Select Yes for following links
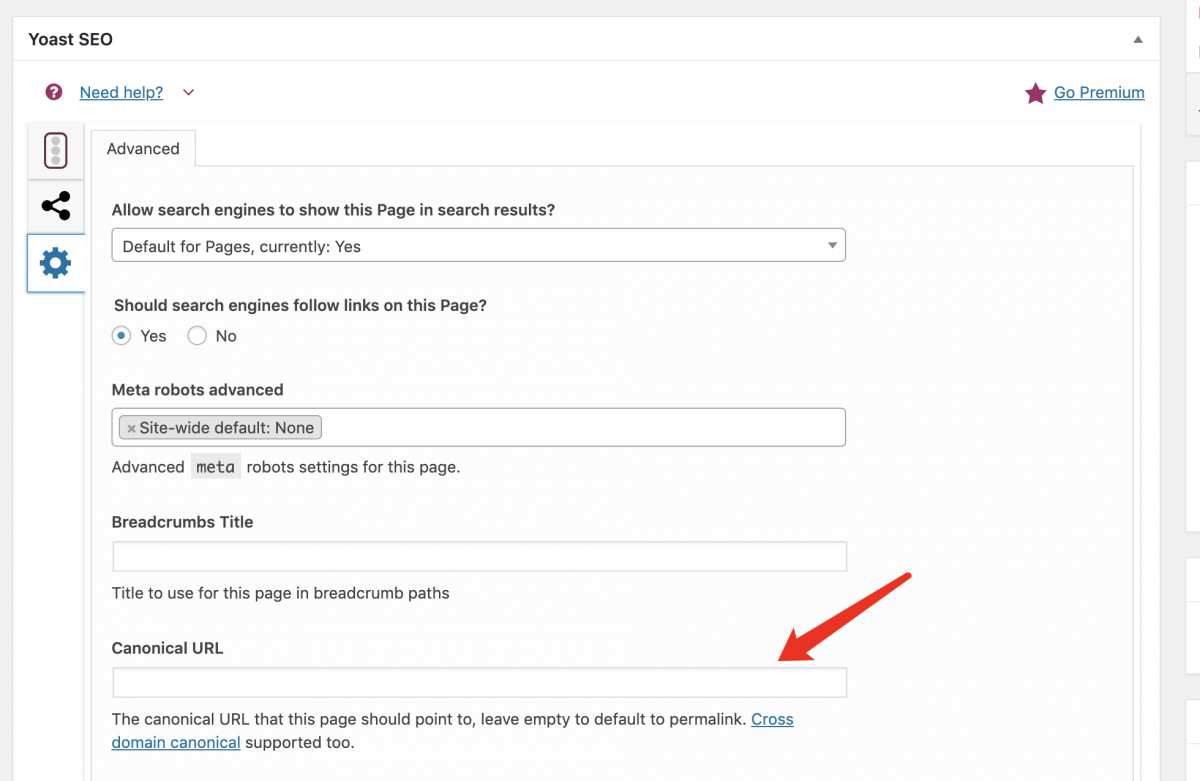The image size is (1200, 781). click(121, 336)
